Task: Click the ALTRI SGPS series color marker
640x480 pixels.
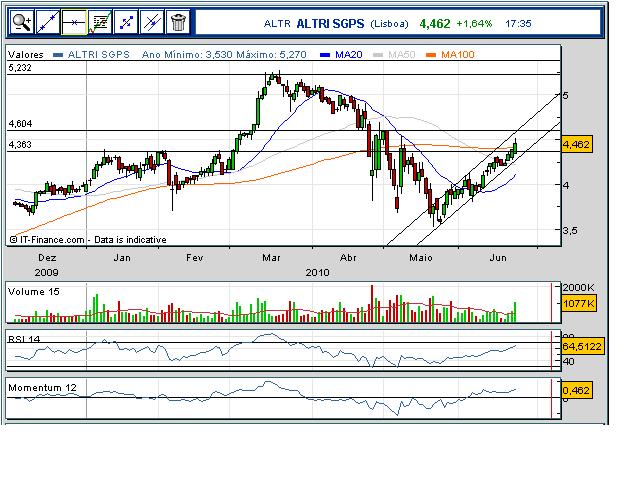Action: tap(58, 55)
